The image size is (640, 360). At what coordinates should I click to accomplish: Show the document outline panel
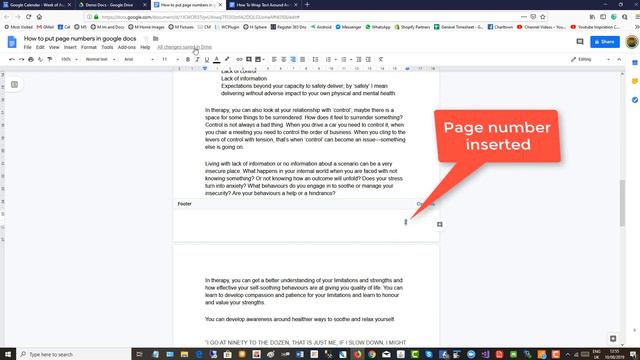14,84
